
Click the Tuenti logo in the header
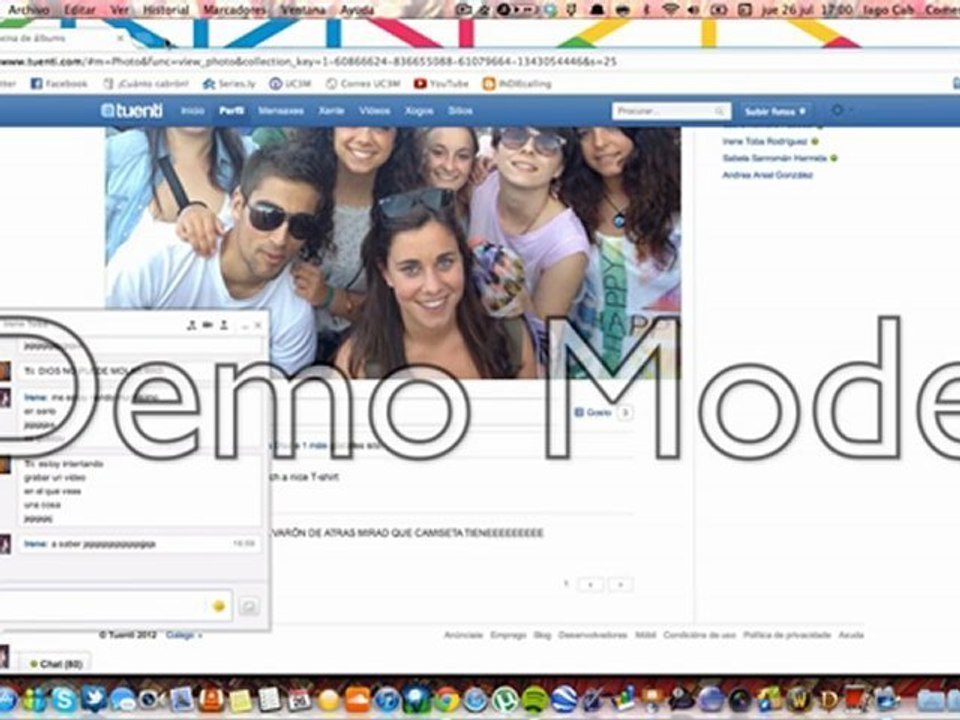point(132,111)
